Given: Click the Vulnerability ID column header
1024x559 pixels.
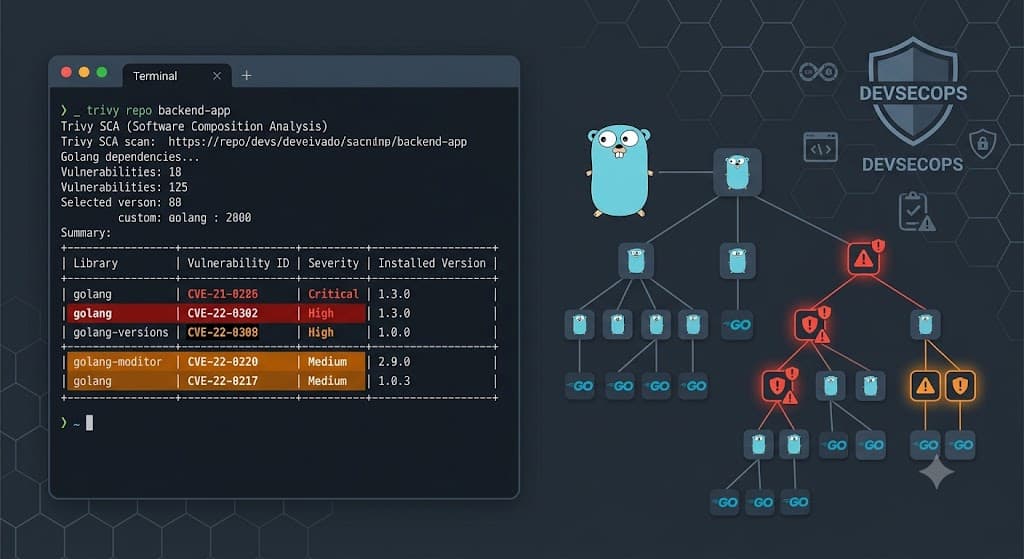Looking at the screenshot, I should point(238,263).
